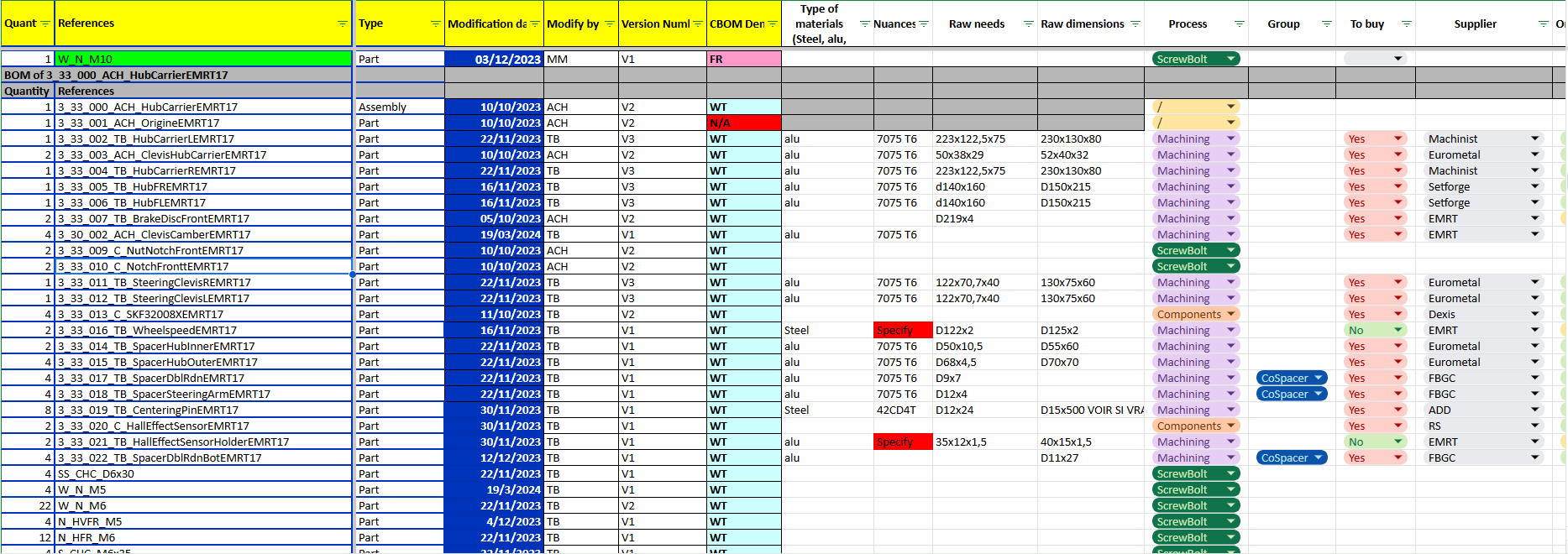The height and width of the screenshot is (554, 1568).
Task: Select the 'Assembly' type cell
Action: pyautogui.click(x=400, y=107)
